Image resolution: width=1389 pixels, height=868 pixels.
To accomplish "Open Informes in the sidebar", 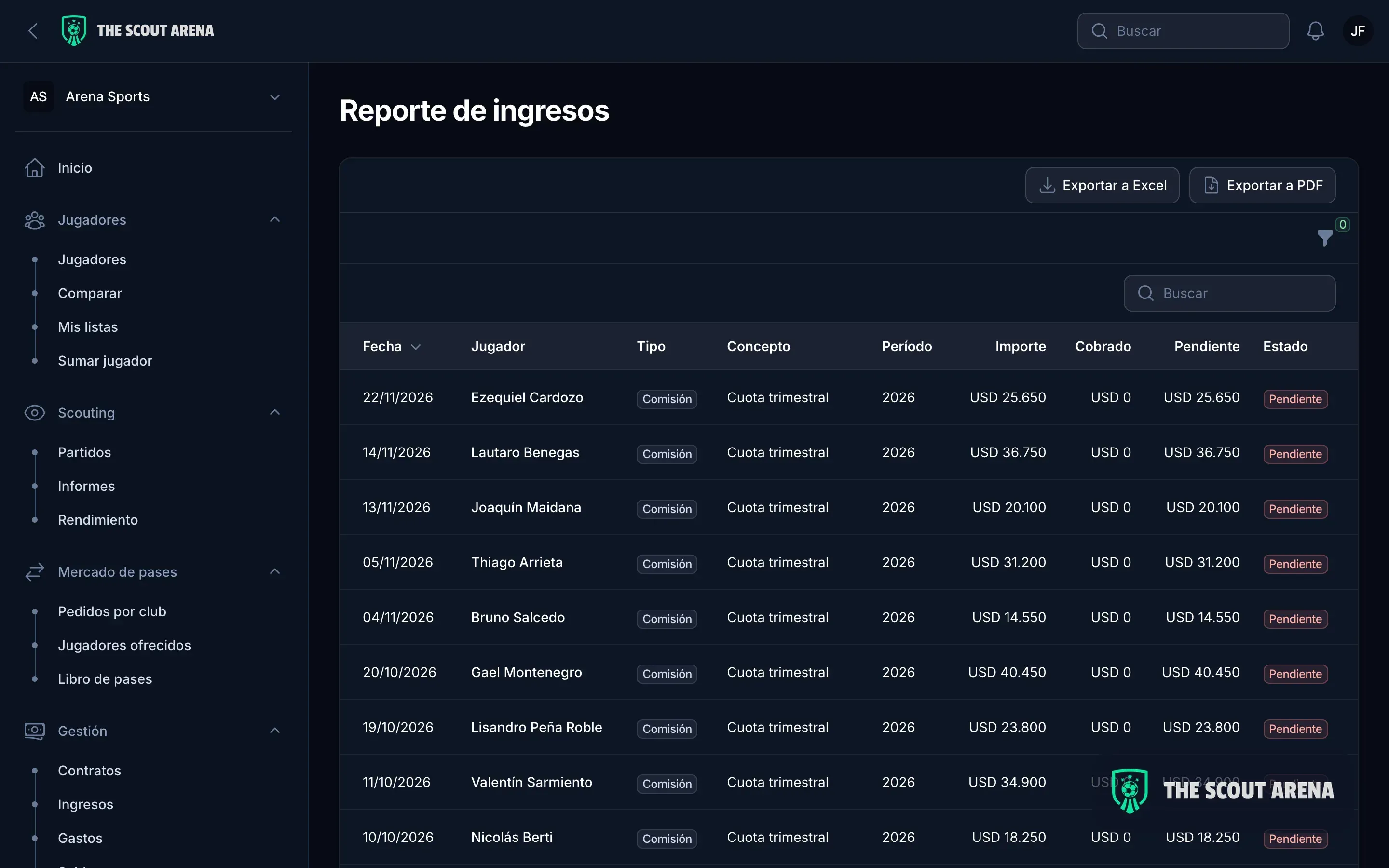I will point(86,486).
